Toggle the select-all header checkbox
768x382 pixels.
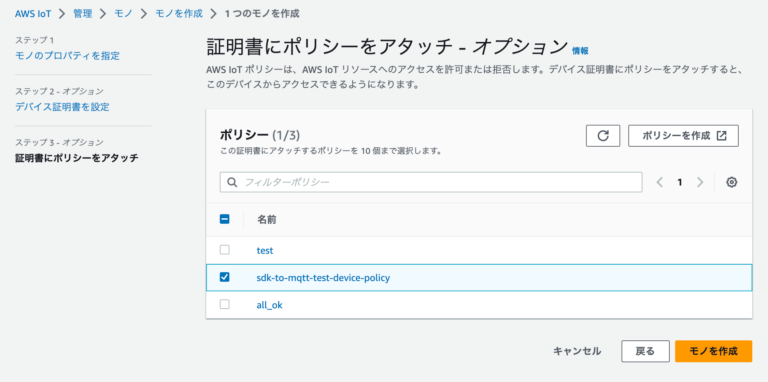224,219
